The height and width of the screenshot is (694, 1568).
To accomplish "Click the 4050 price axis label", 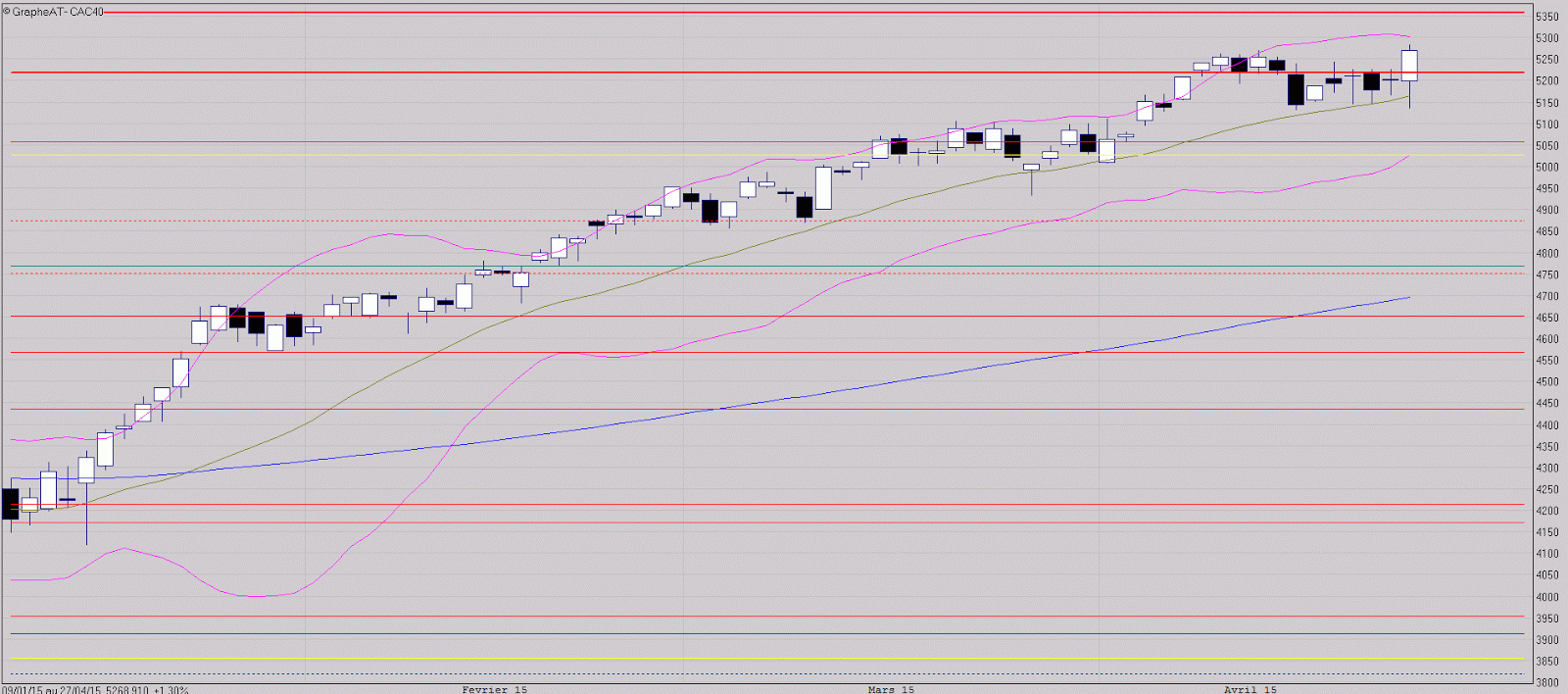I will [1546, 575].
